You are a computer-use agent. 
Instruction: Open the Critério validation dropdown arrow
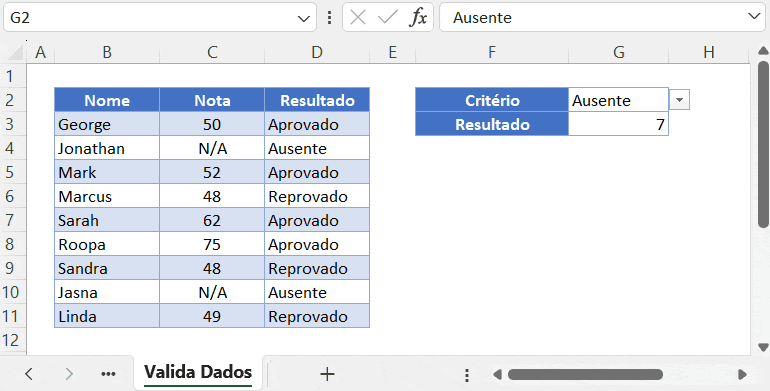pos(679,100)
